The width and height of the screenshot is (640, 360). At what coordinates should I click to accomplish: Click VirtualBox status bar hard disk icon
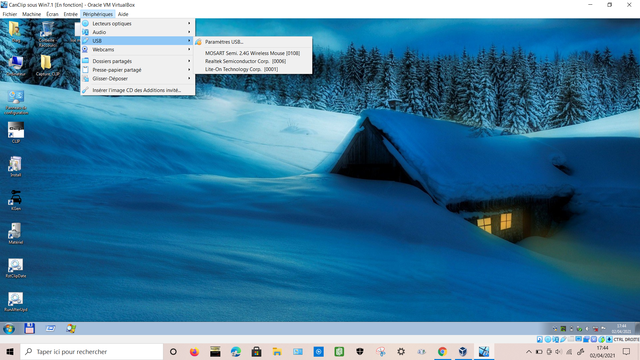[x=540, y=339]
